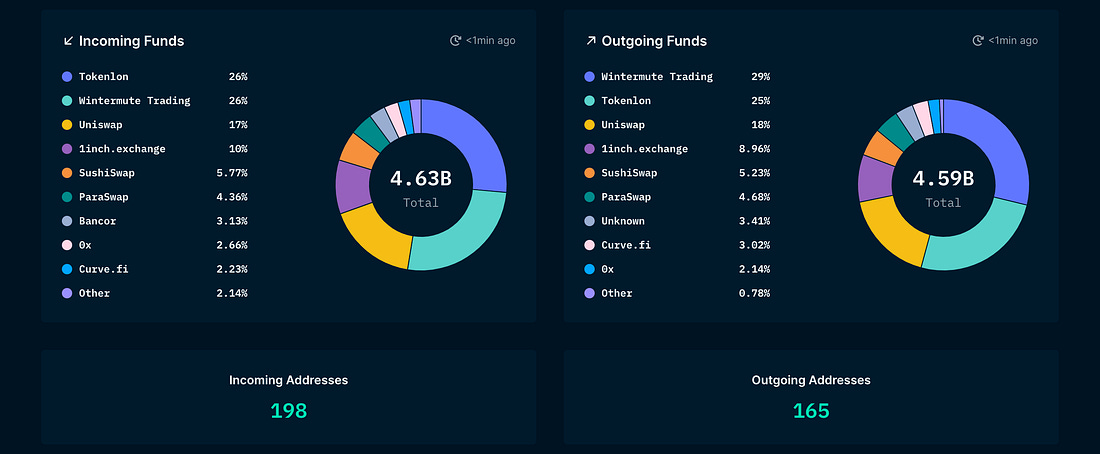Select Unknown label in Outgoing Funds

[623, 221]
